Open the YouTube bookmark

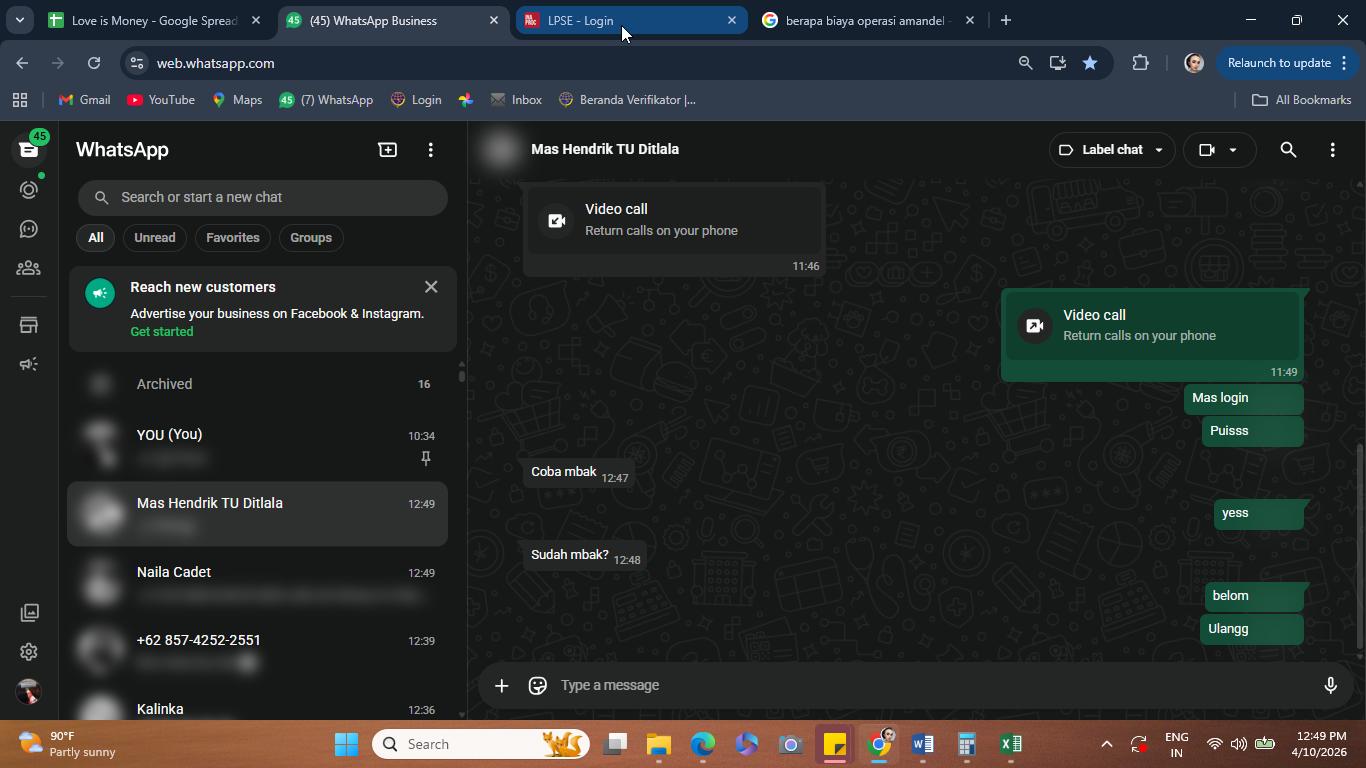[161, 100]
